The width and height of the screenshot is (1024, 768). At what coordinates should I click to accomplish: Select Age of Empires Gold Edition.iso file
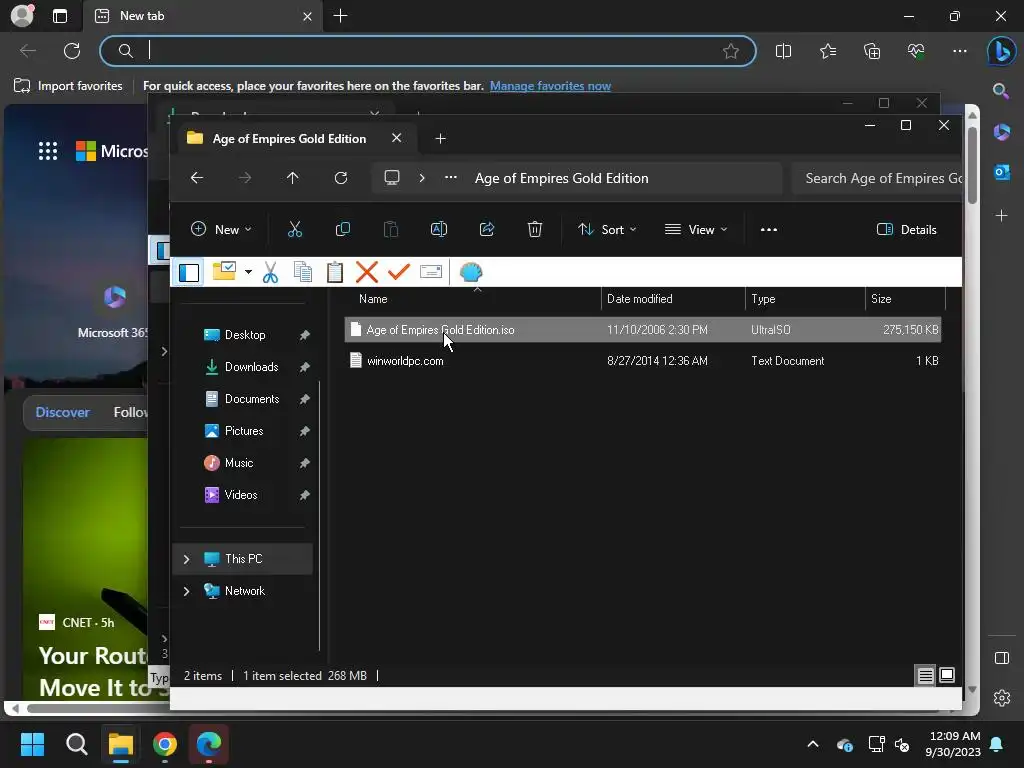pyautogui.click(x=643, y=330)
